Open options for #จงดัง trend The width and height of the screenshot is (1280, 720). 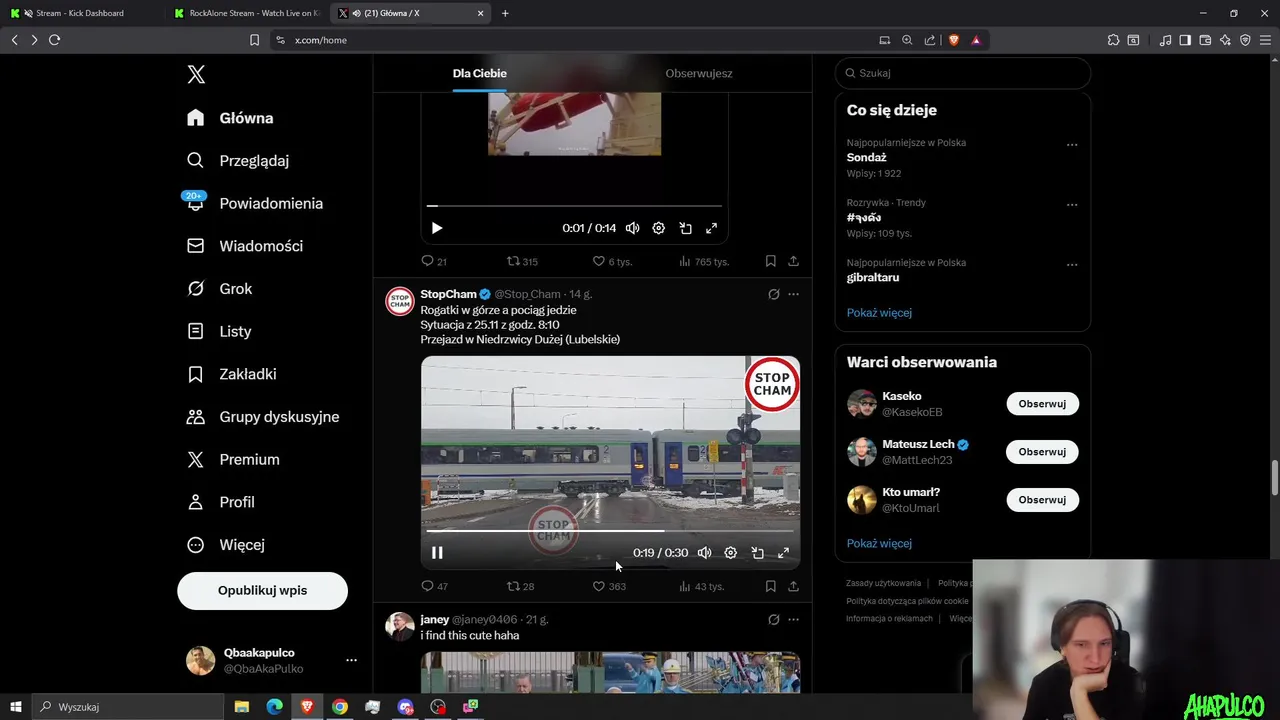click(1072, 204)
